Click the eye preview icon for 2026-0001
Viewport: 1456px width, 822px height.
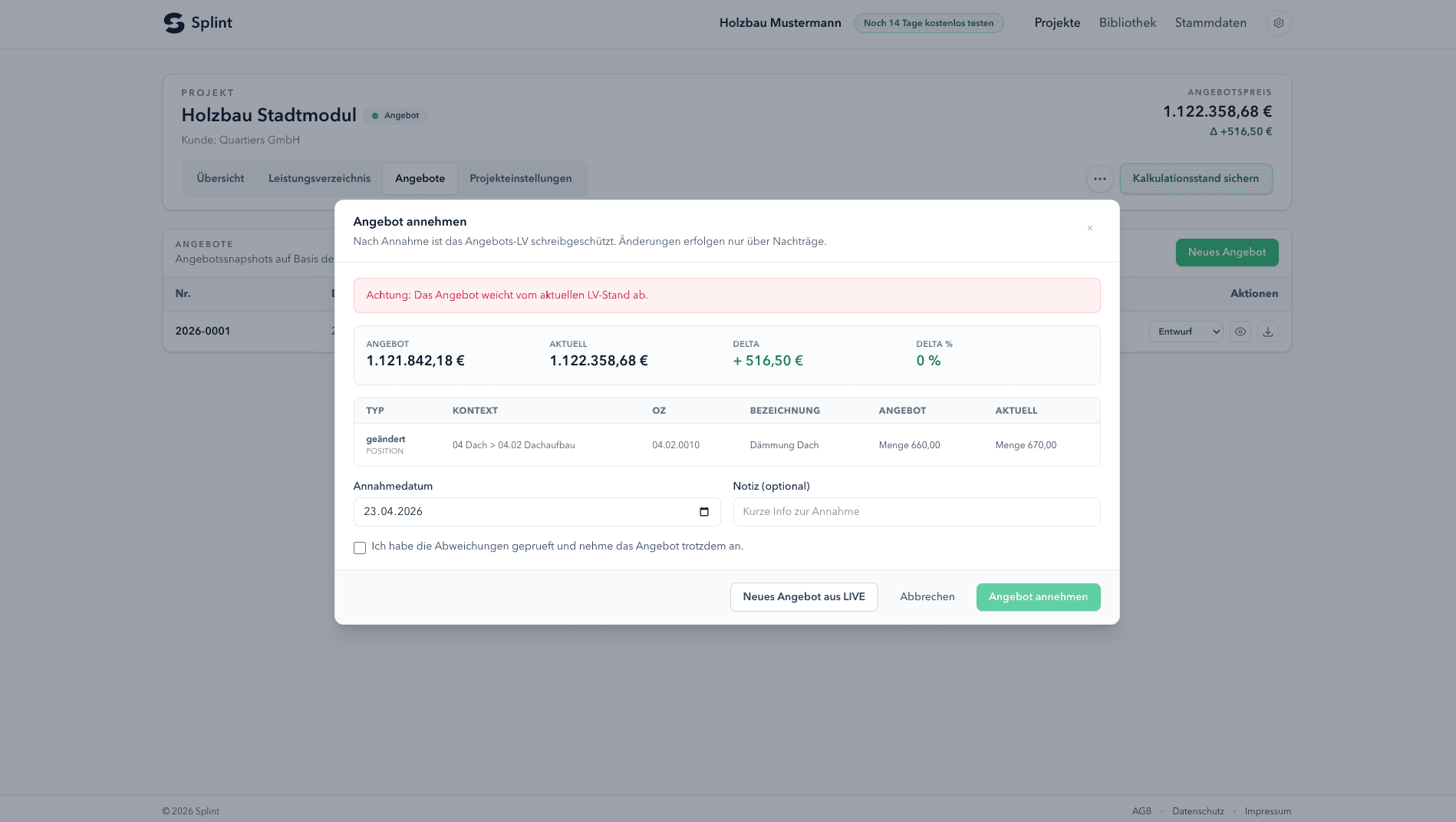[x=1240, y=332]
